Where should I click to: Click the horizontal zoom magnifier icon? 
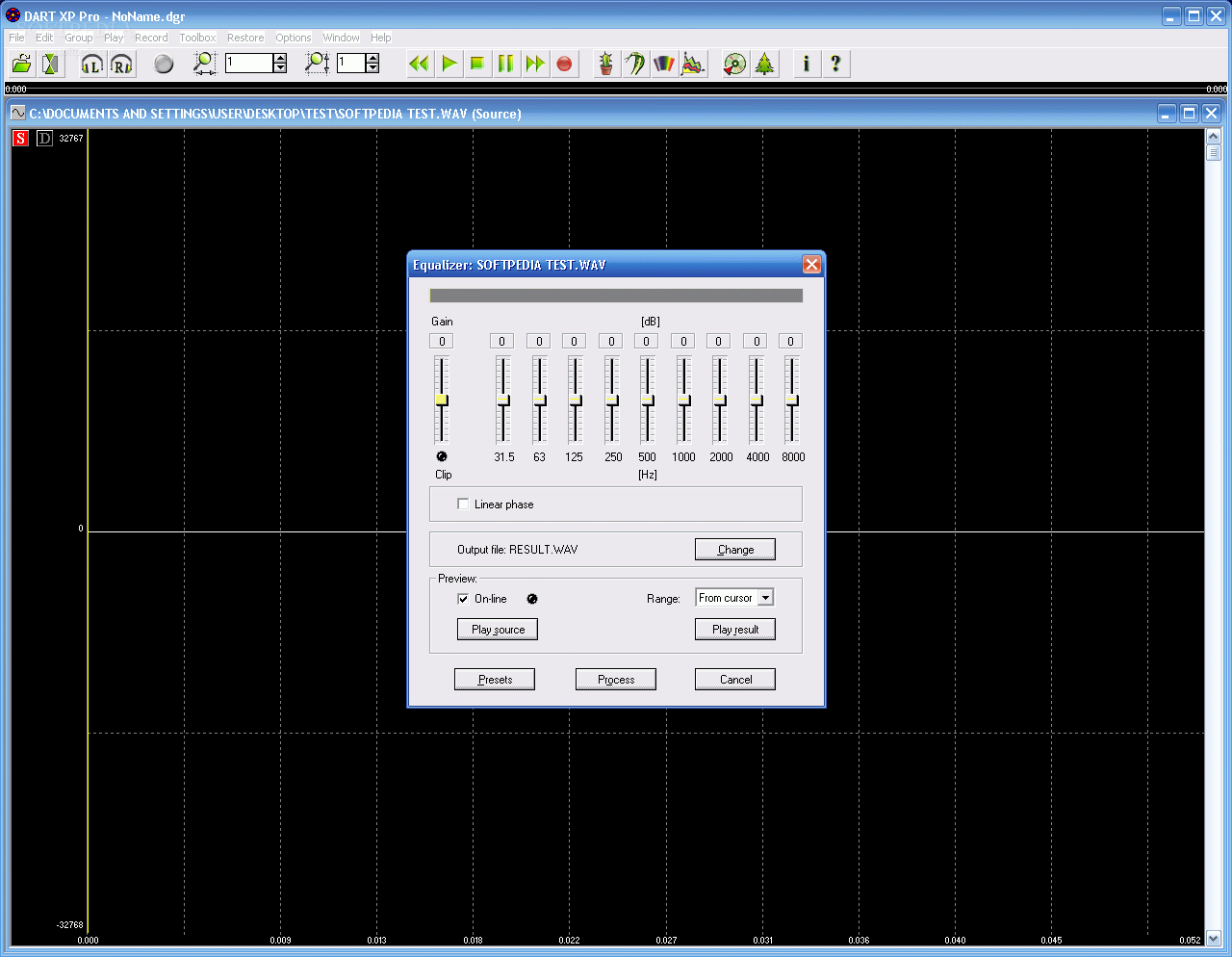coord(204,64)
